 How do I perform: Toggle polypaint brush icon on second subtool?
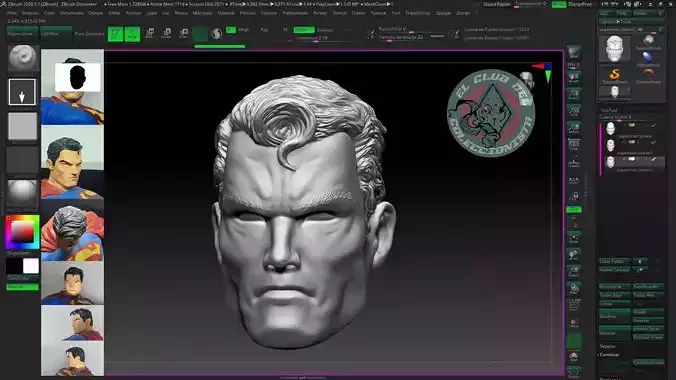click(x=654, y=142)
